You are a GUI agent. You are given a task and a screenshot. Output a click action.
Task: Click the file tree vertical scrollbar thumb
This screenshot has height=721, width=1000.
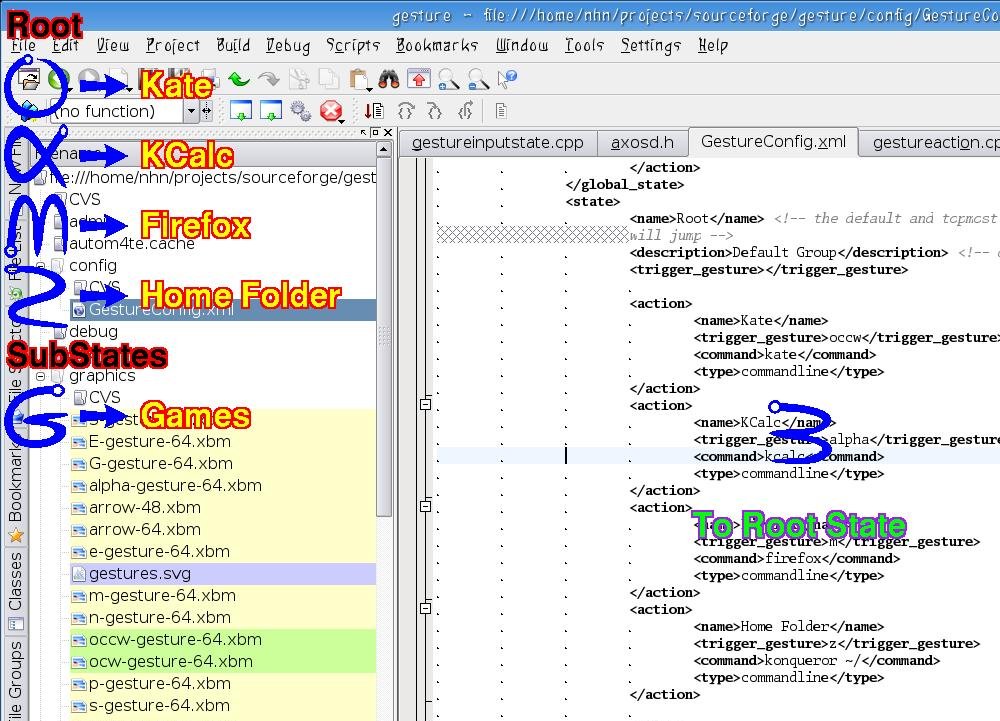(x=383, y=337)
